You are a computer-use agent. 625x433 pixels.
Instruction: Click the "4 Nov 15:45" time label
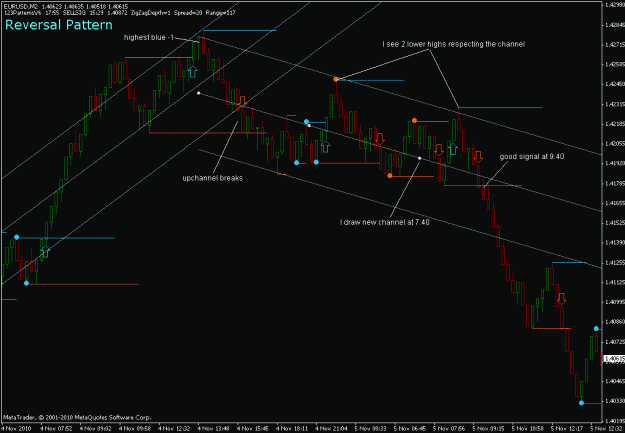tap(253, 429)
